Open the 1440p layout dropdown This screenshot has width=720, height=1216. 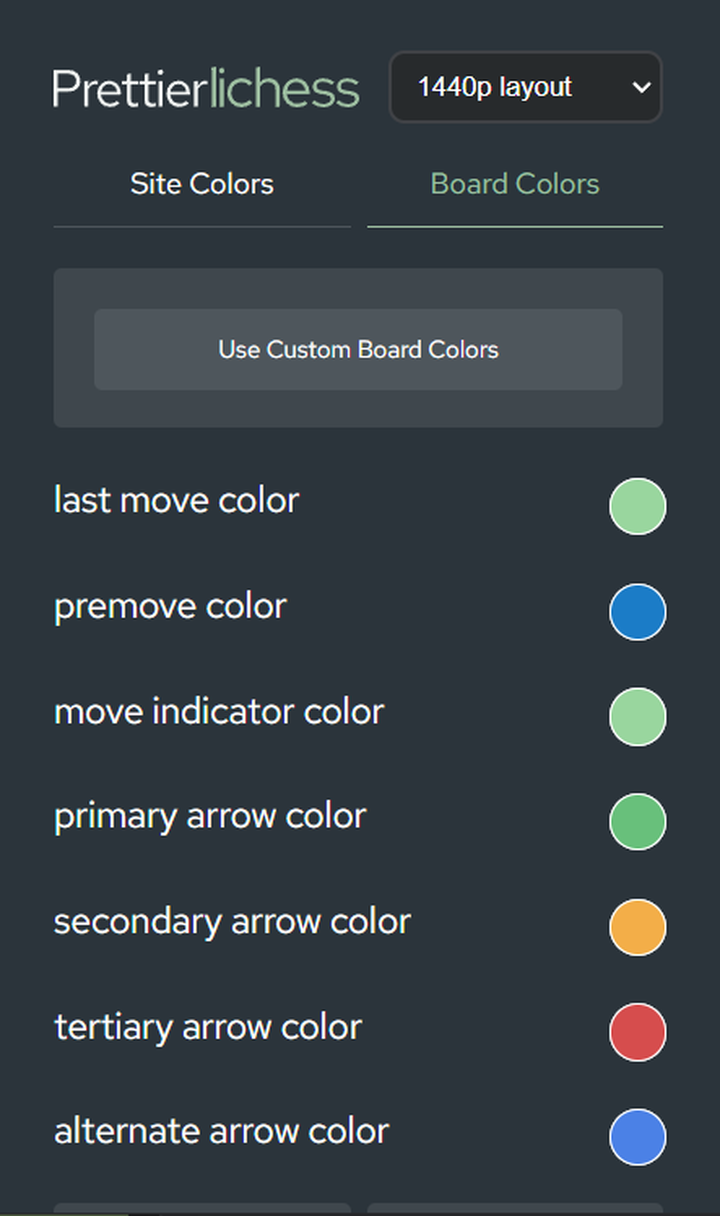pyautogui.click(x=525, y=88)
